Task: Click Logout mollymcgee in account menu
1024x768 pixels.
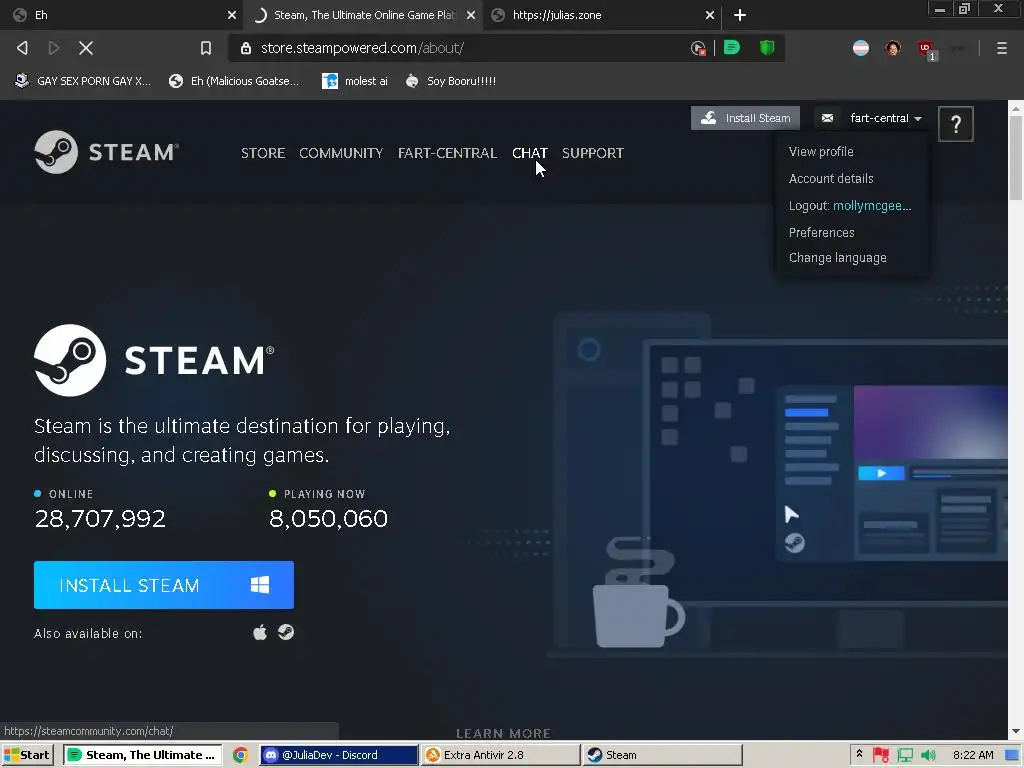Action: coord(850,206)
